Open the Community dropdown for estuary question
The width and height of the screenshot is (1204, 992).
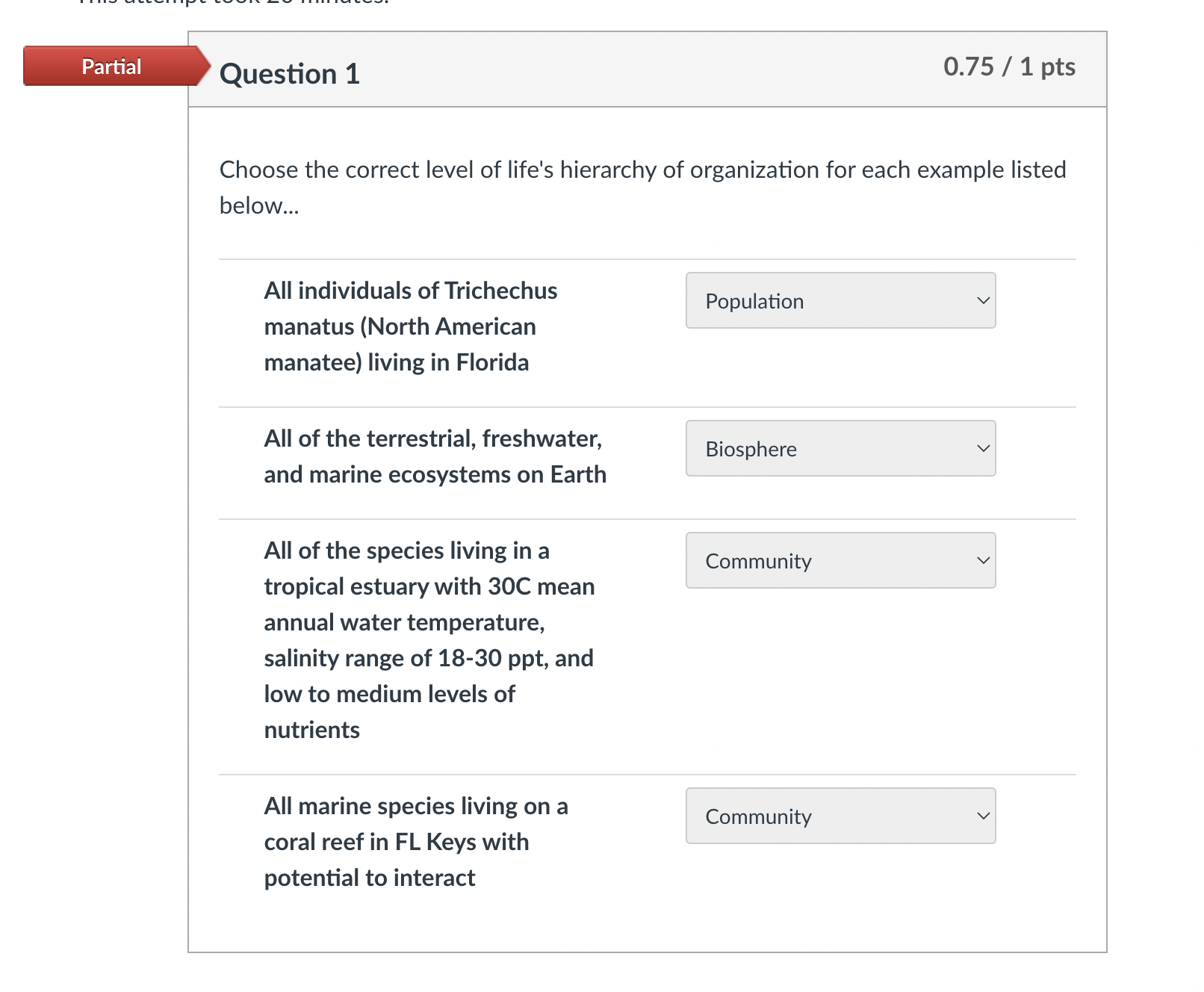click(x=840, y=560)
